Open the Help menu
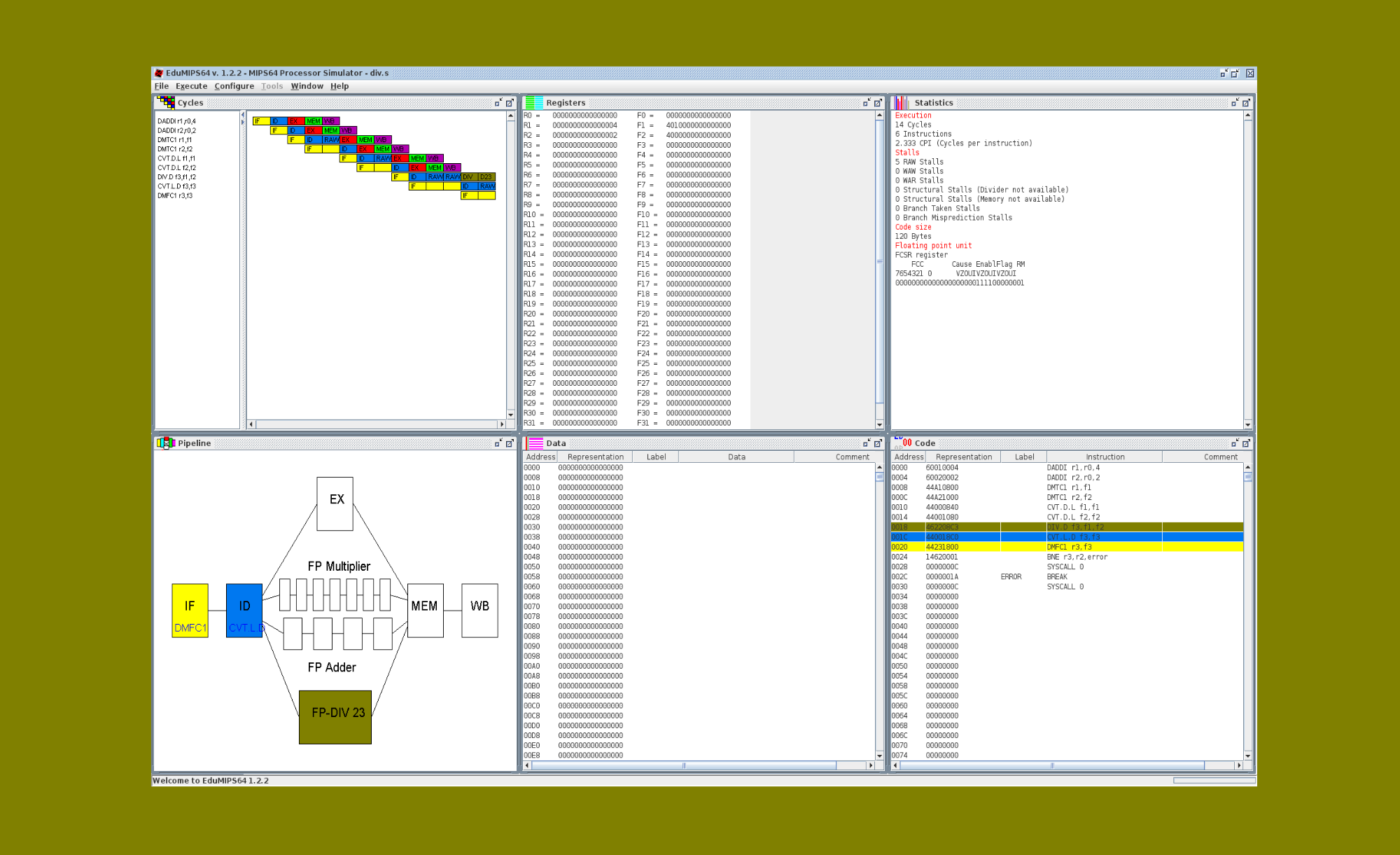Viewport: 1400px width, 855px height. click(339, 86)
